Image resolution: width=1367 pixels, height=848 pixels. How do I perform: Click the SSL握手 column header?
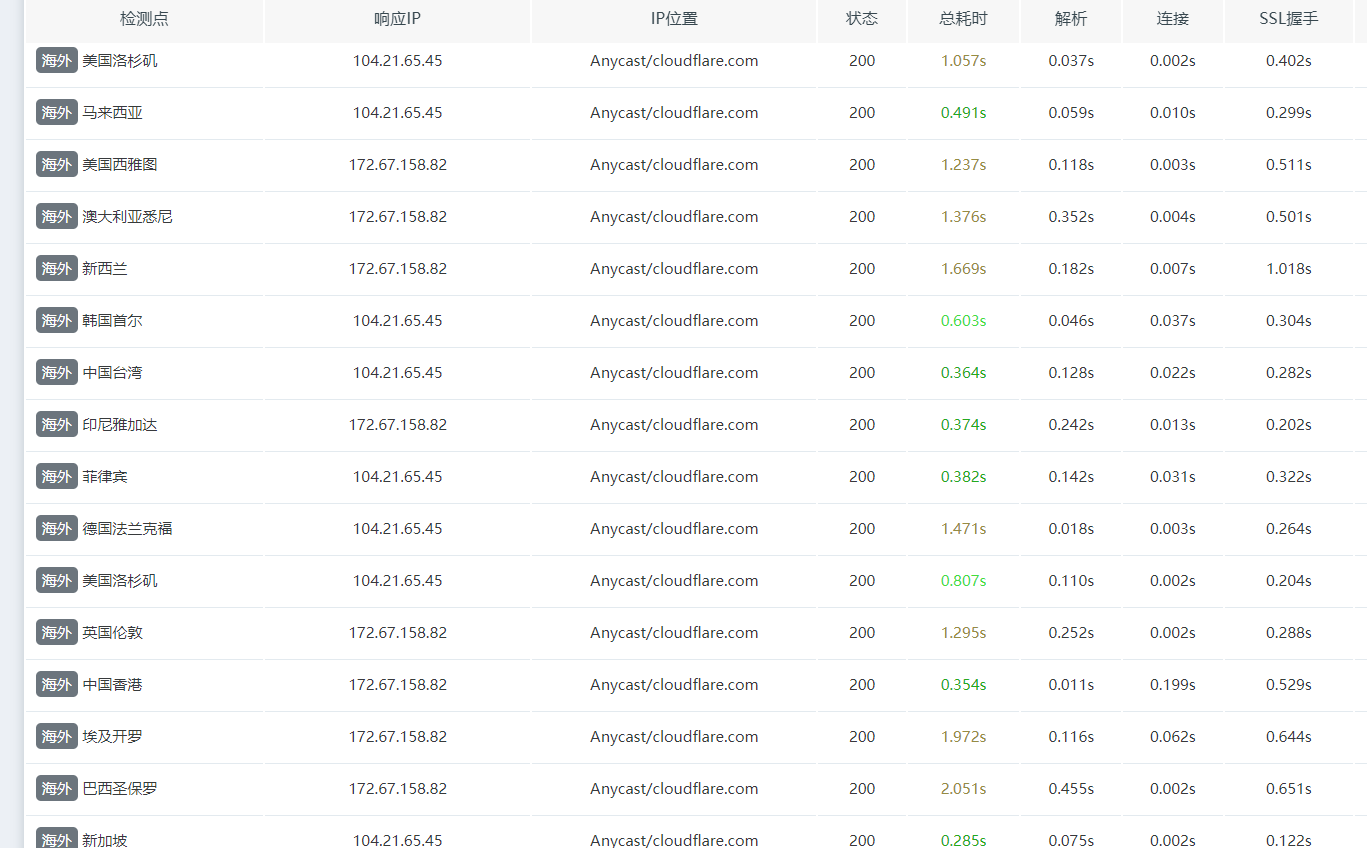point(1289,19)
